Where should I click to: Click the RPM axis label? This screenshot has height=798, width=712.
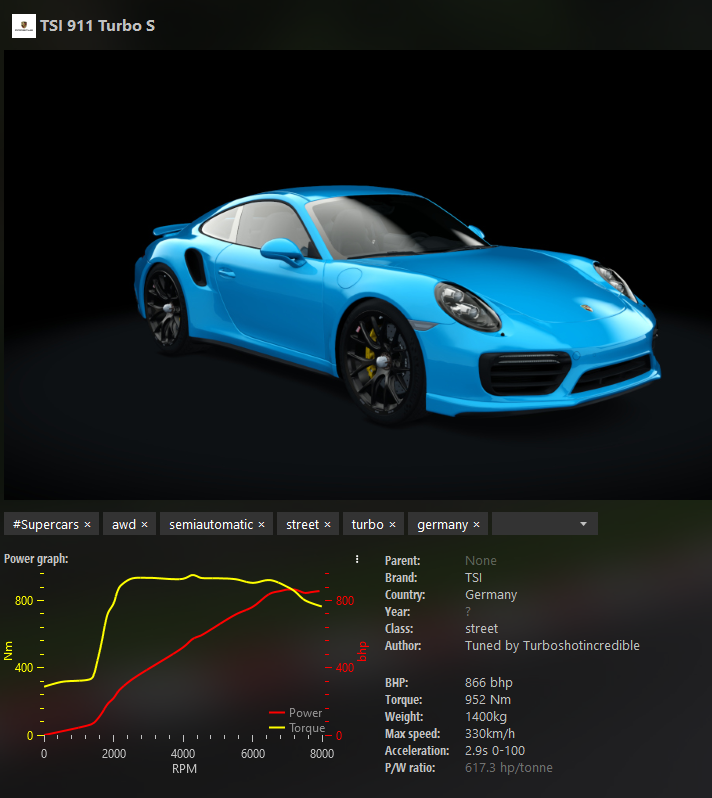[x=184, y=769]
